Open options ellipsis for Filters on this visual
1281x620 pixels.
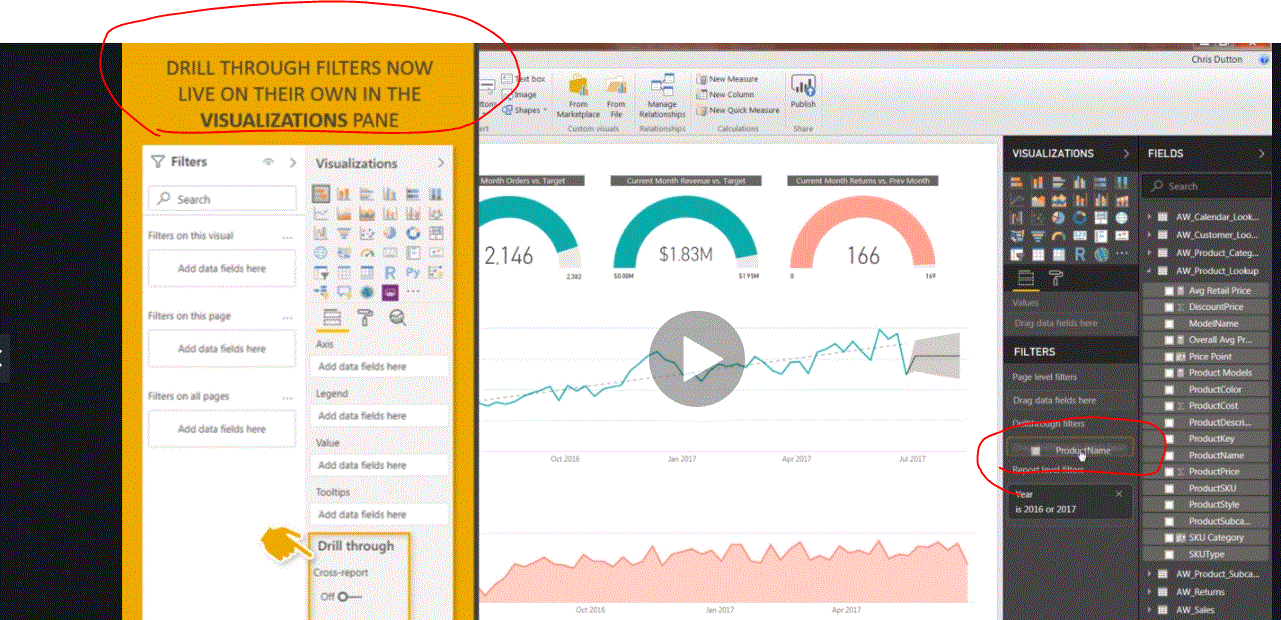pos(288,236)
